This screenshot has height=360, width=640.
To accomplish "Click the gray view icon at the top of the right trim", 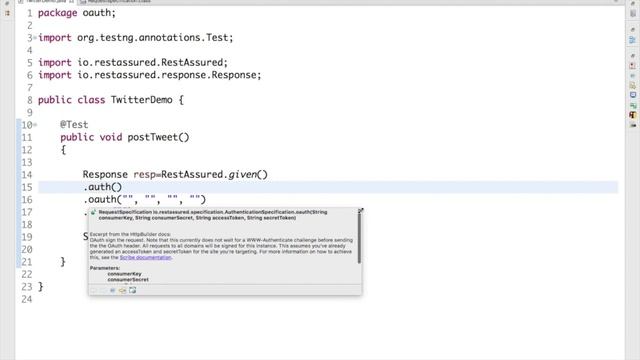I will coord(633,13).
